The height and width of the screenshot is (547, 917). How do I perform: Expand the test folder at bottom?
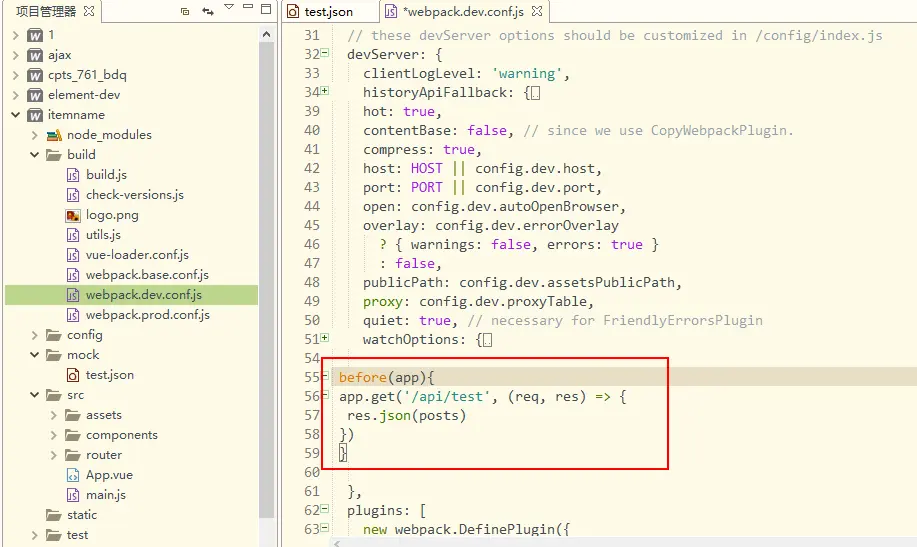coord(35,535)
